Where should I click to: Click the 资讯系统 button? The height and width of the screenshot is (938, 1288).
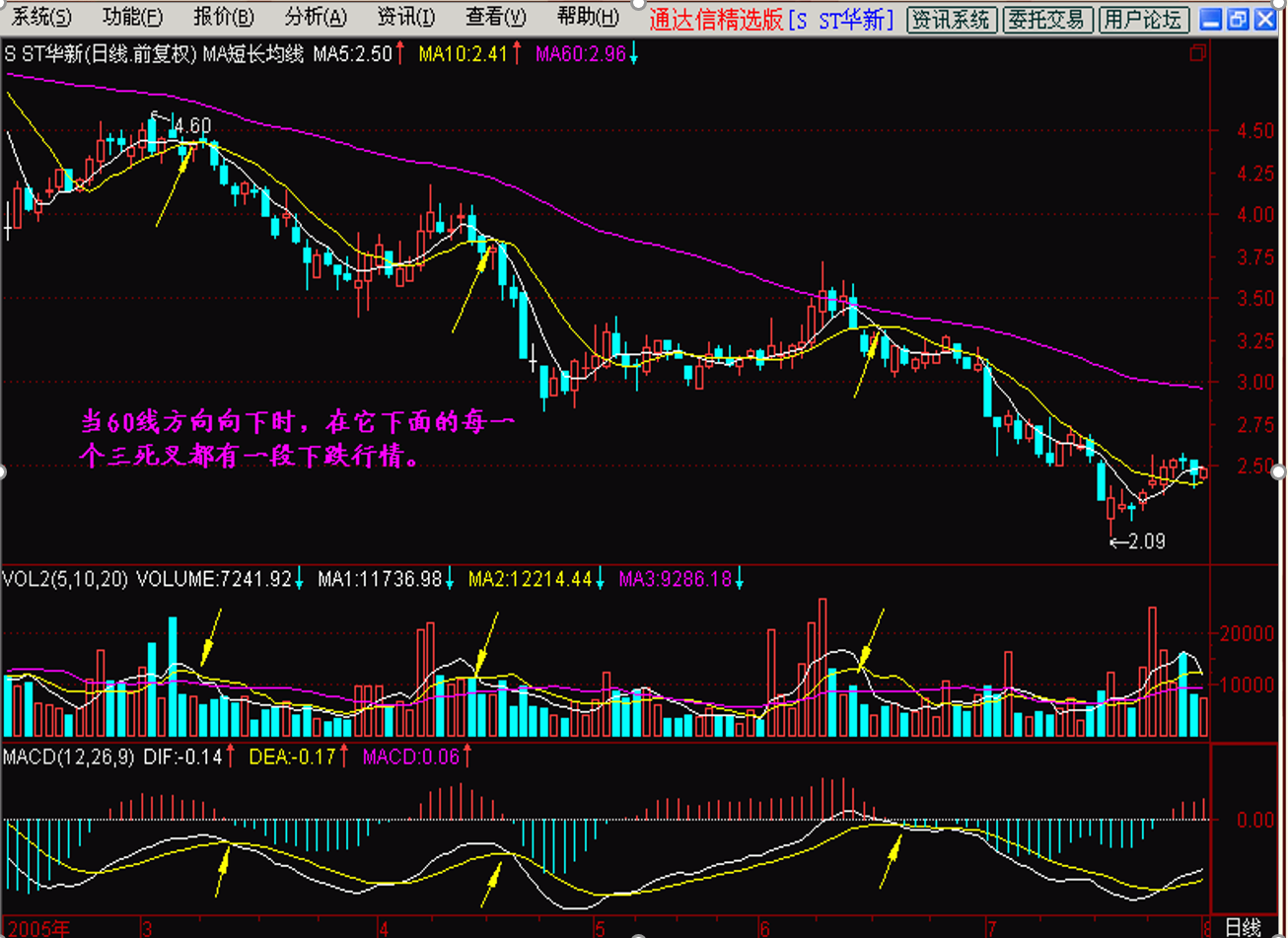(952, 19)
